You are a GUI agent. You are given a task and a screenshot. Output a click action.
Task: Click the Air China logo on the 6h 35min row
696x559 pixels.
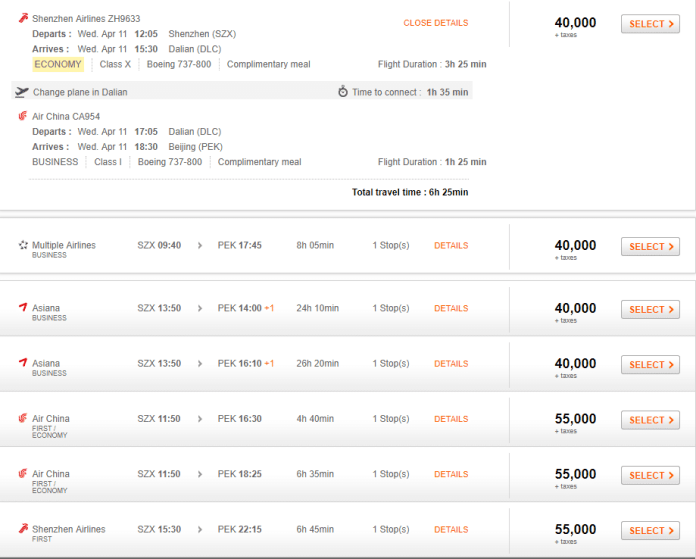pyautogui.click(x=23, y=473)
